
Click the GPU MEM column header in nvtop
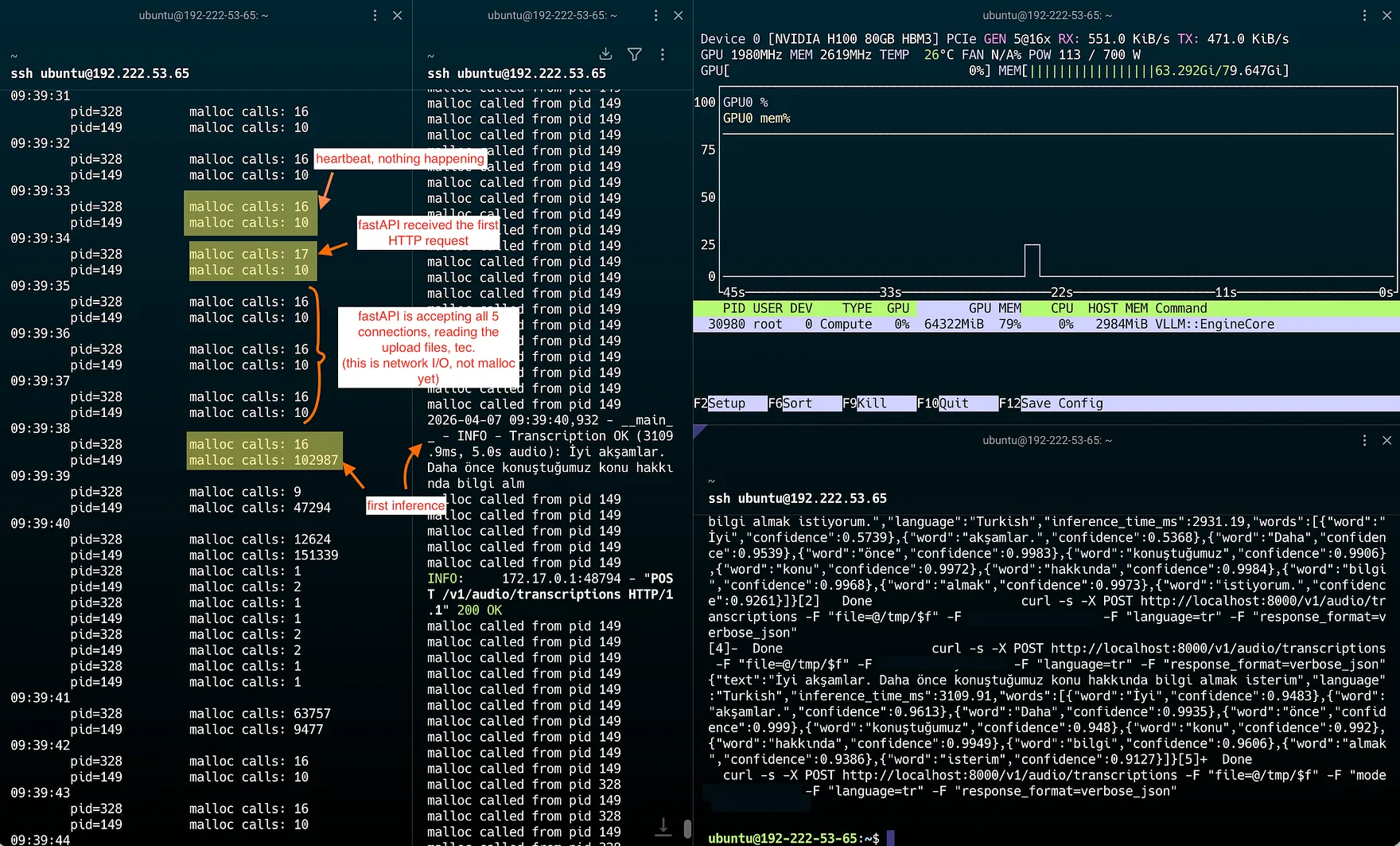tap(994, 309)
